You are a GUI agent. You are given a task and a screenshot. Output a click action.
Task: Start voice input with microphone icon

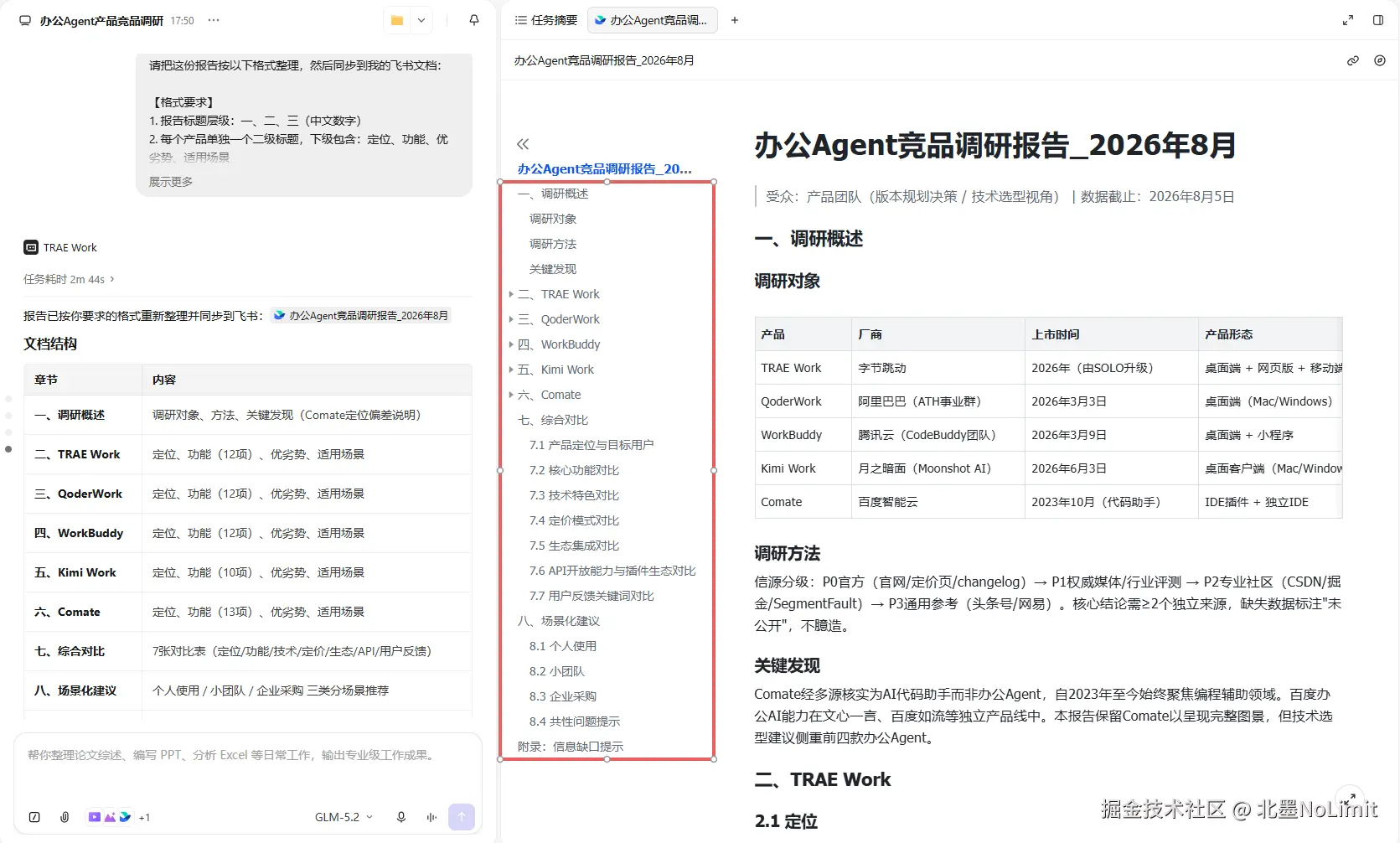point(401,817)
